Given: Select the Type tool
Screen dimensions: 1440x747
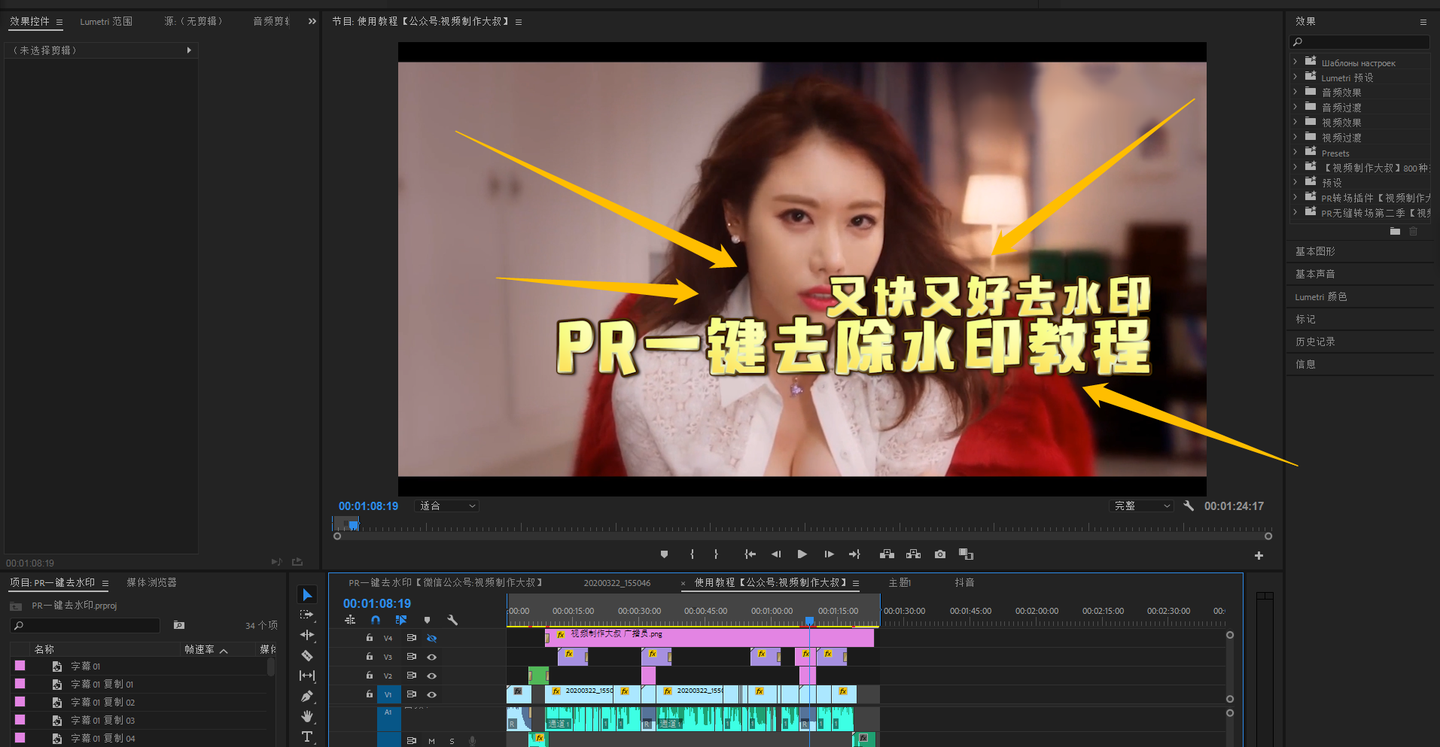Looking at the screenshot, I should click(x=307, y=737).
